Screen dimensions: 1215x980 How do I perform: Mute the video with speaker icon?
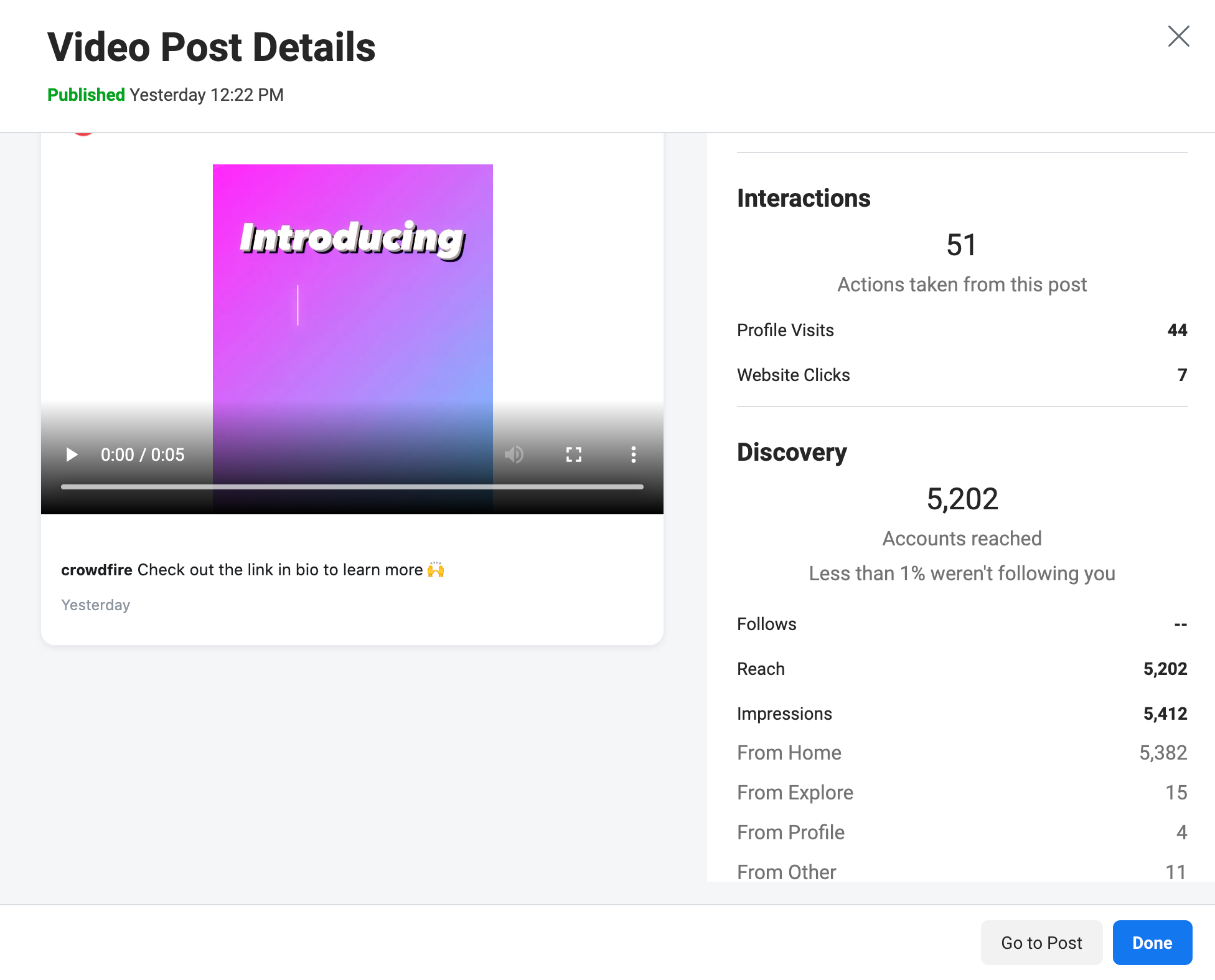click(x=514, y=455)
